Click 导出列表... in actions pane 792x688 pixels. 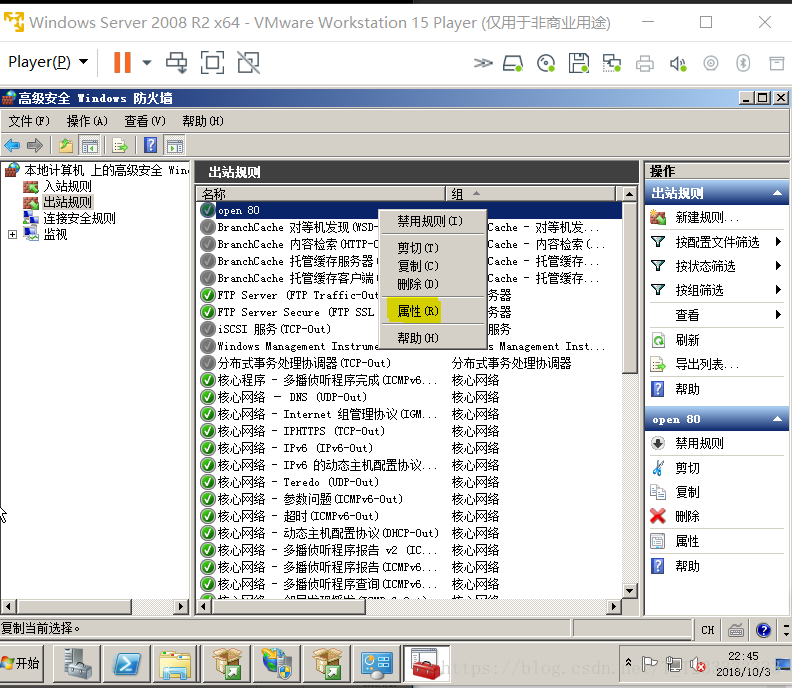click(x=707, y=364)
